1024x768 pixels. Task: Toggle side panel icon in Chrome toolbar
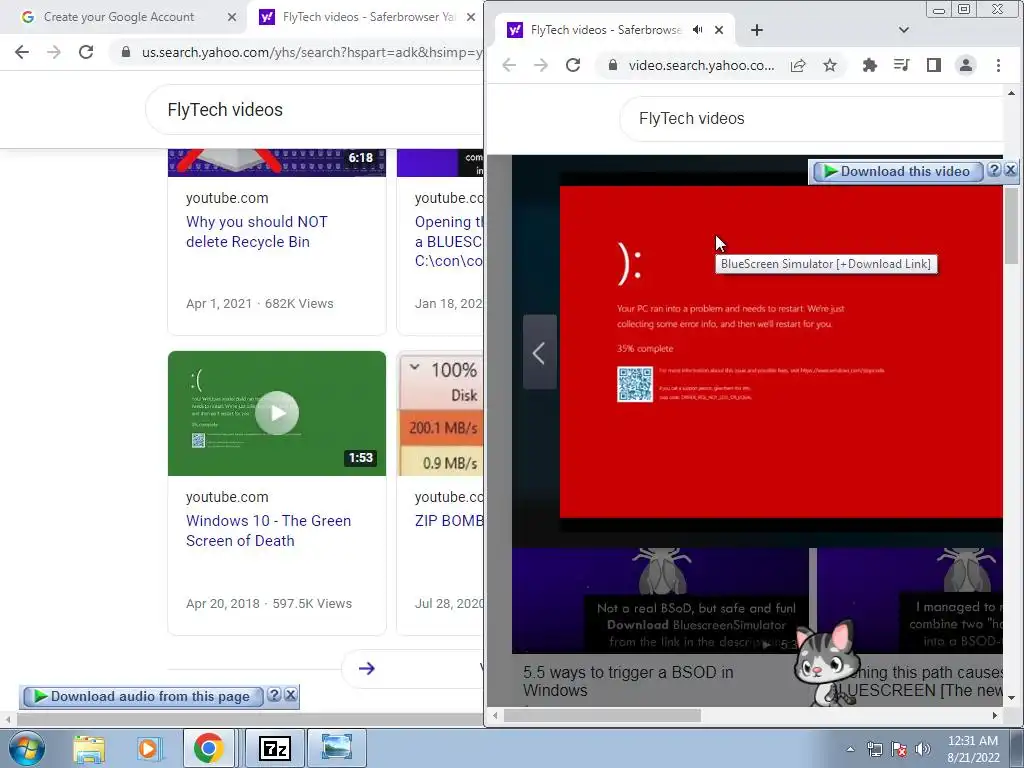click(934, 65)
